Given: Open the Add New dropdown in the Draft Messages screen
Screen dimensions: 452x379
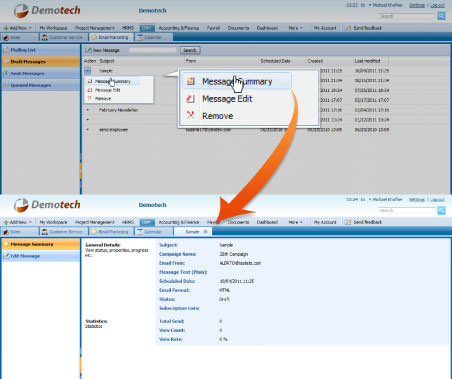Looking at the screenshot, I should click(17, 28).
